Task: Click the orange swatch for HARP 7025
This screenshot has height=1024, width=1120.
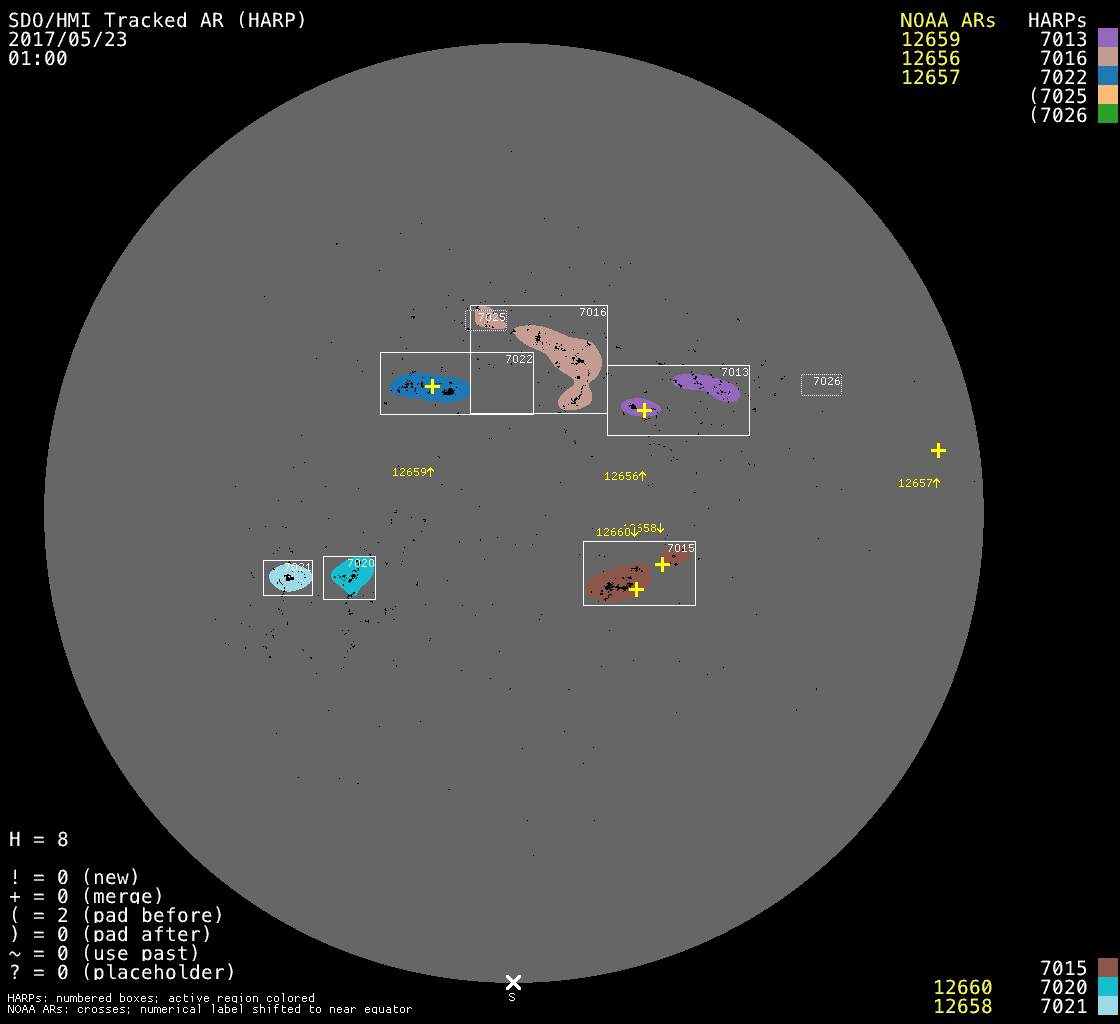Action: pos(1107,96)
